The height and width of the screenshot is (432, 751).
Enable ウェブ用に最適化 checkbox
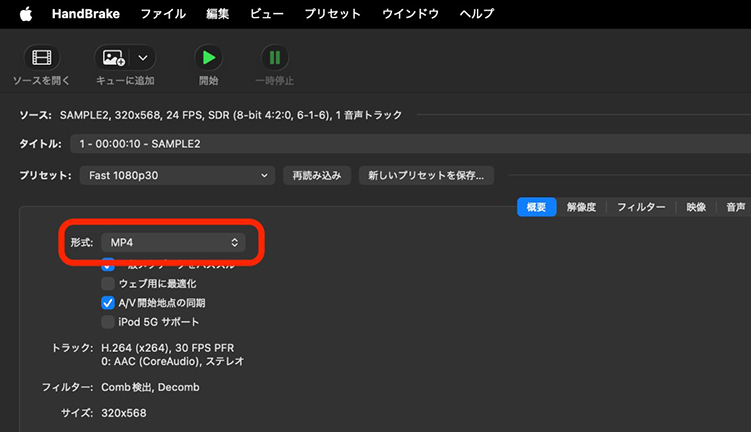click(108, 284)
